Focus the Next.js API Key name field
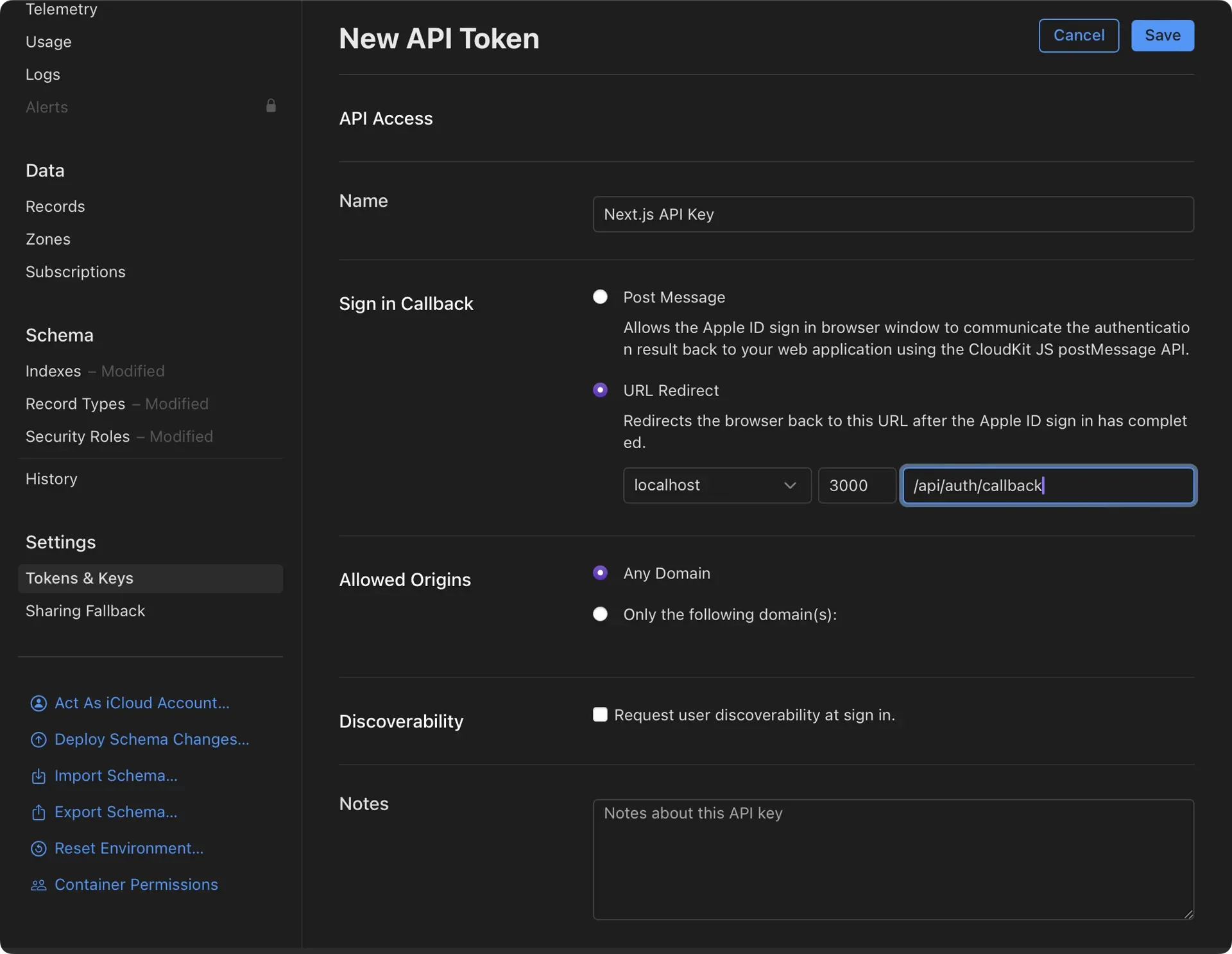 [x=892, y=214]
